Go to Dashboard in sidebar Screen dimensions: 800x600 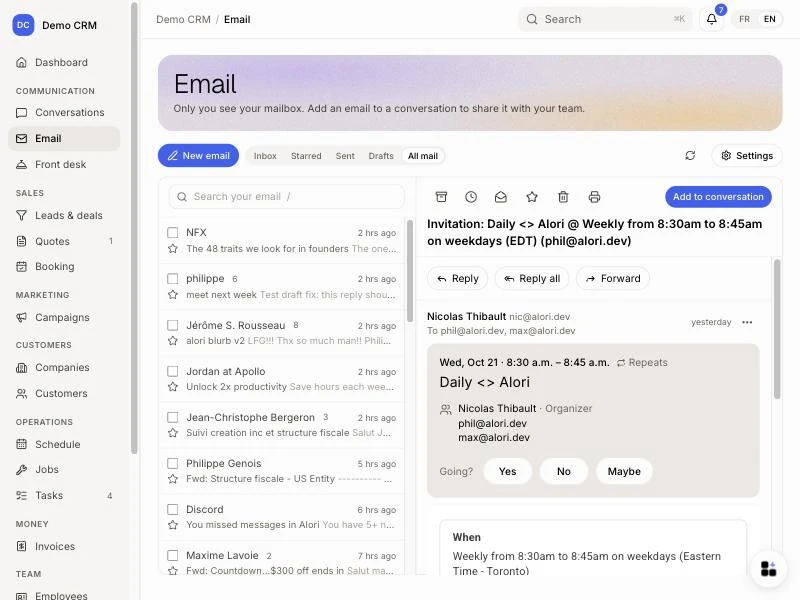point(64,62)
